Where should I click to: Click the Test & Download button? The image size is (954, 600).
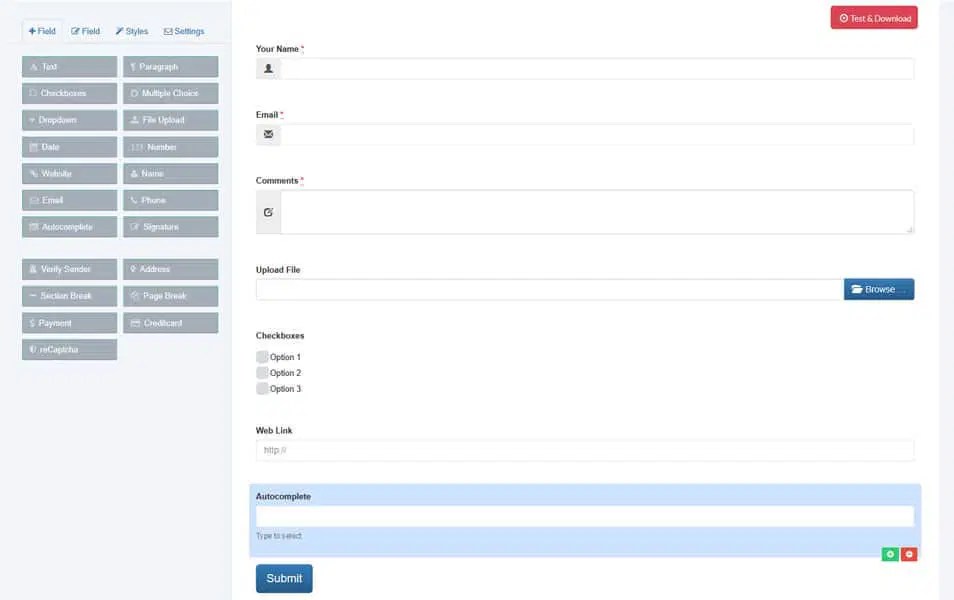pyautogui.click(x=873, y=17)
